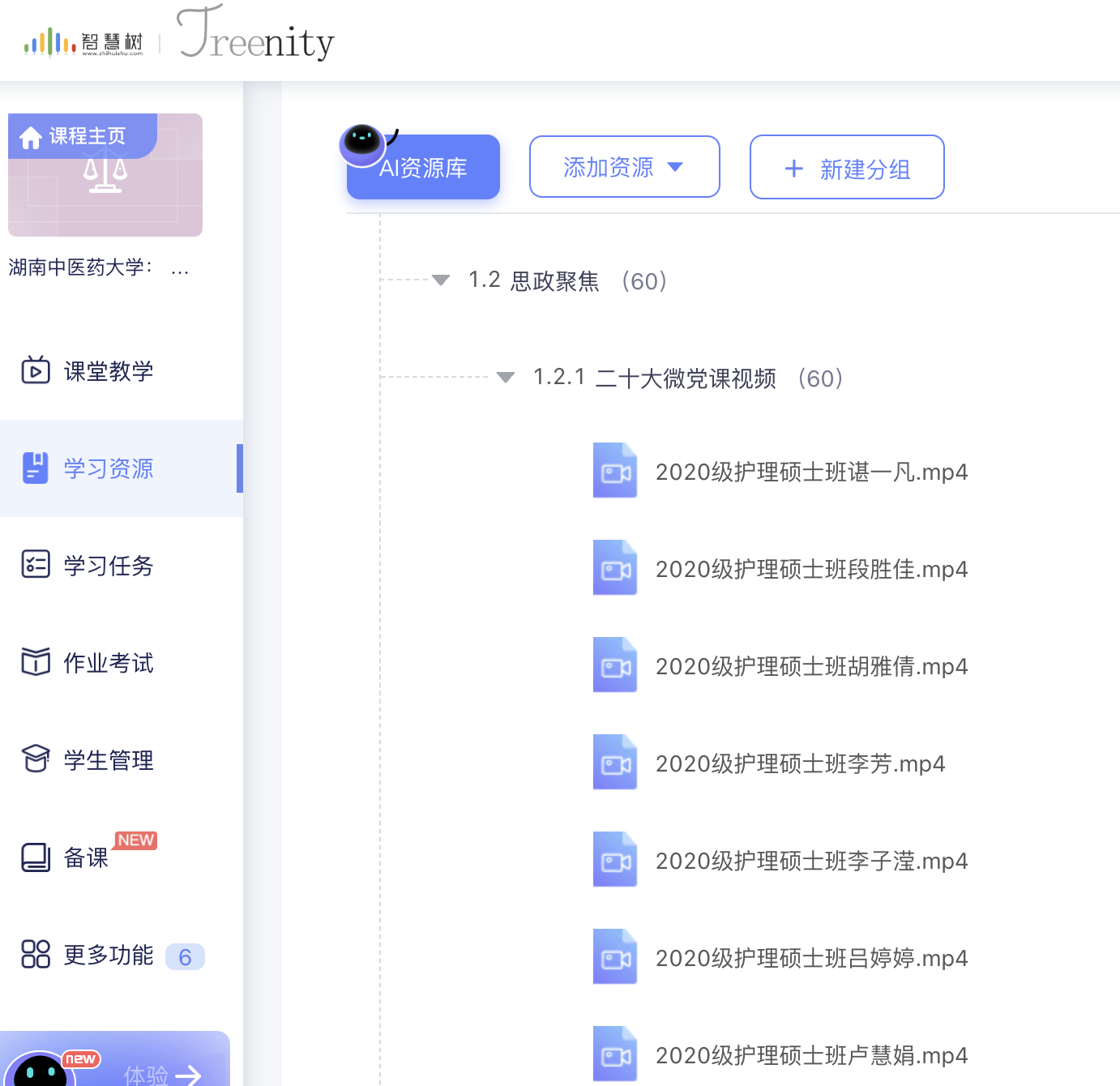This screenshot has width=1120, height=1086.
Task: Open the 添加资源 dropdown
Action: [624, 167]
